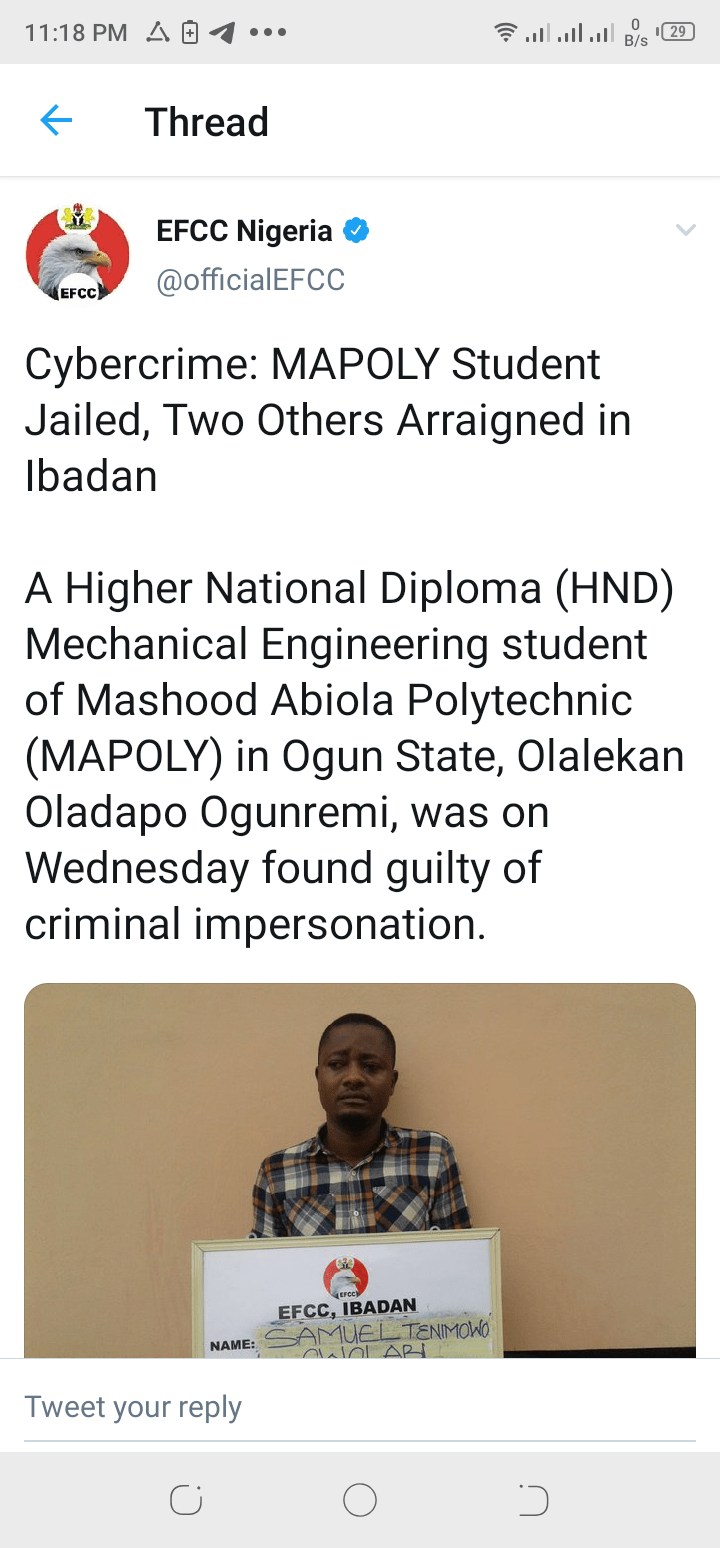Open recent apps from navigation bar
This screenshot has width=720, height=1548.
(x=186, y=1500)
